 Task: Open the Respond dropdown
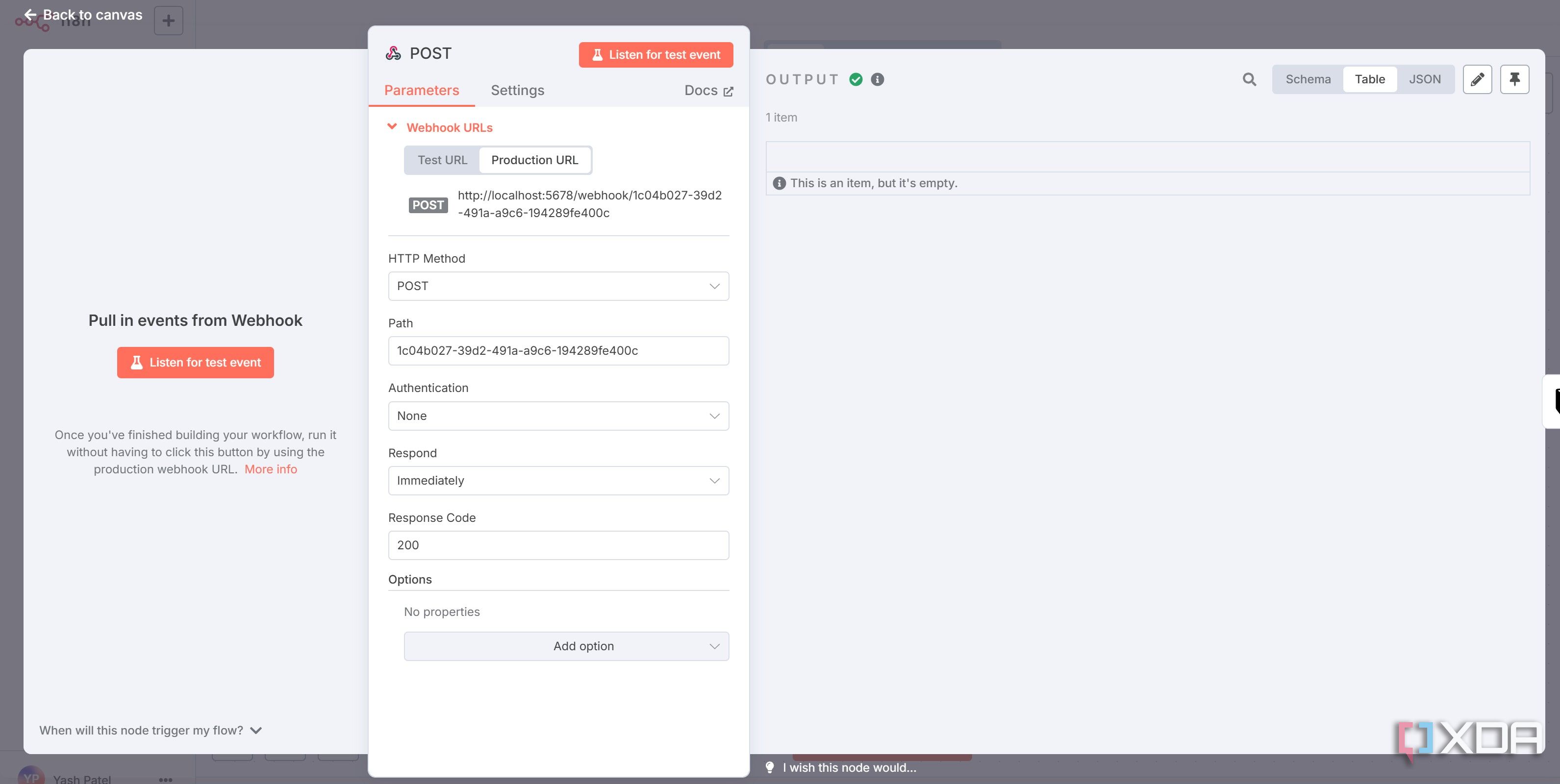558,481
